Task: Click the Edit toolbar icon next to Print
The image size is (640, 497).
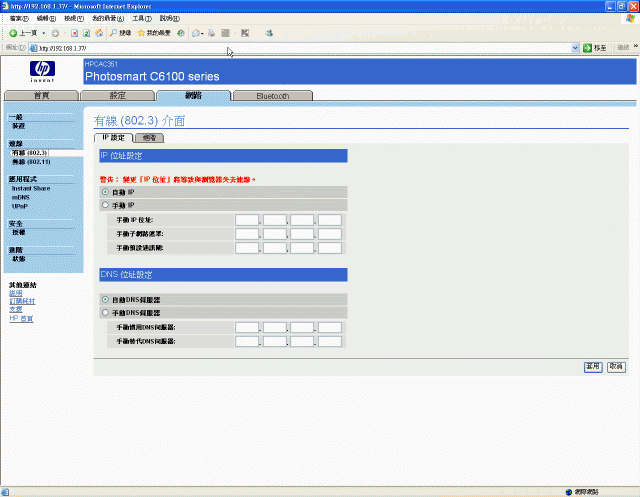Action: [225, 33]
